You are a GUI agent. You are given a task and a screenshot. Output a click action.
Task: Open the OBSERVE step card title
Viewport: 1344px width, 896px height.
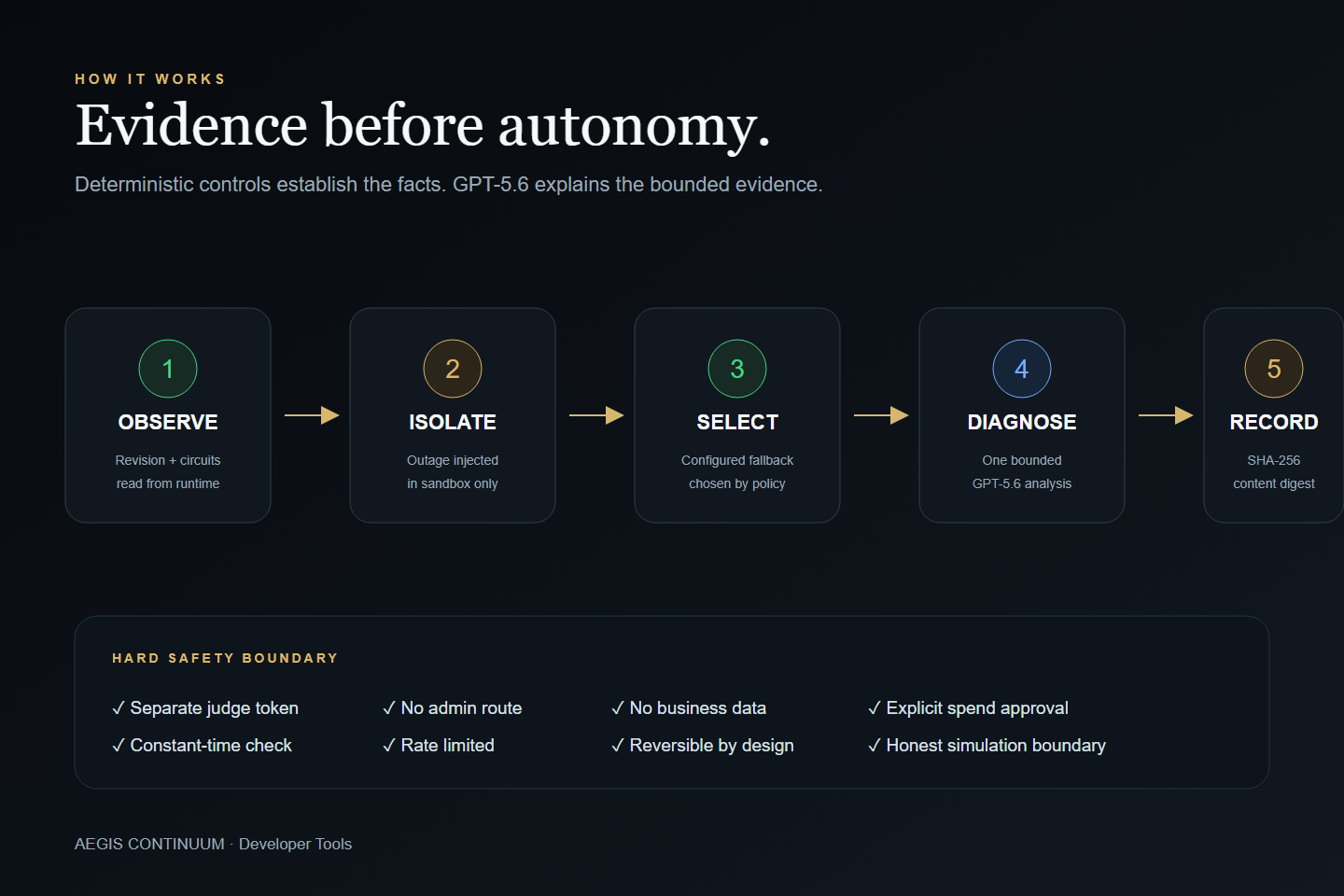168,422
